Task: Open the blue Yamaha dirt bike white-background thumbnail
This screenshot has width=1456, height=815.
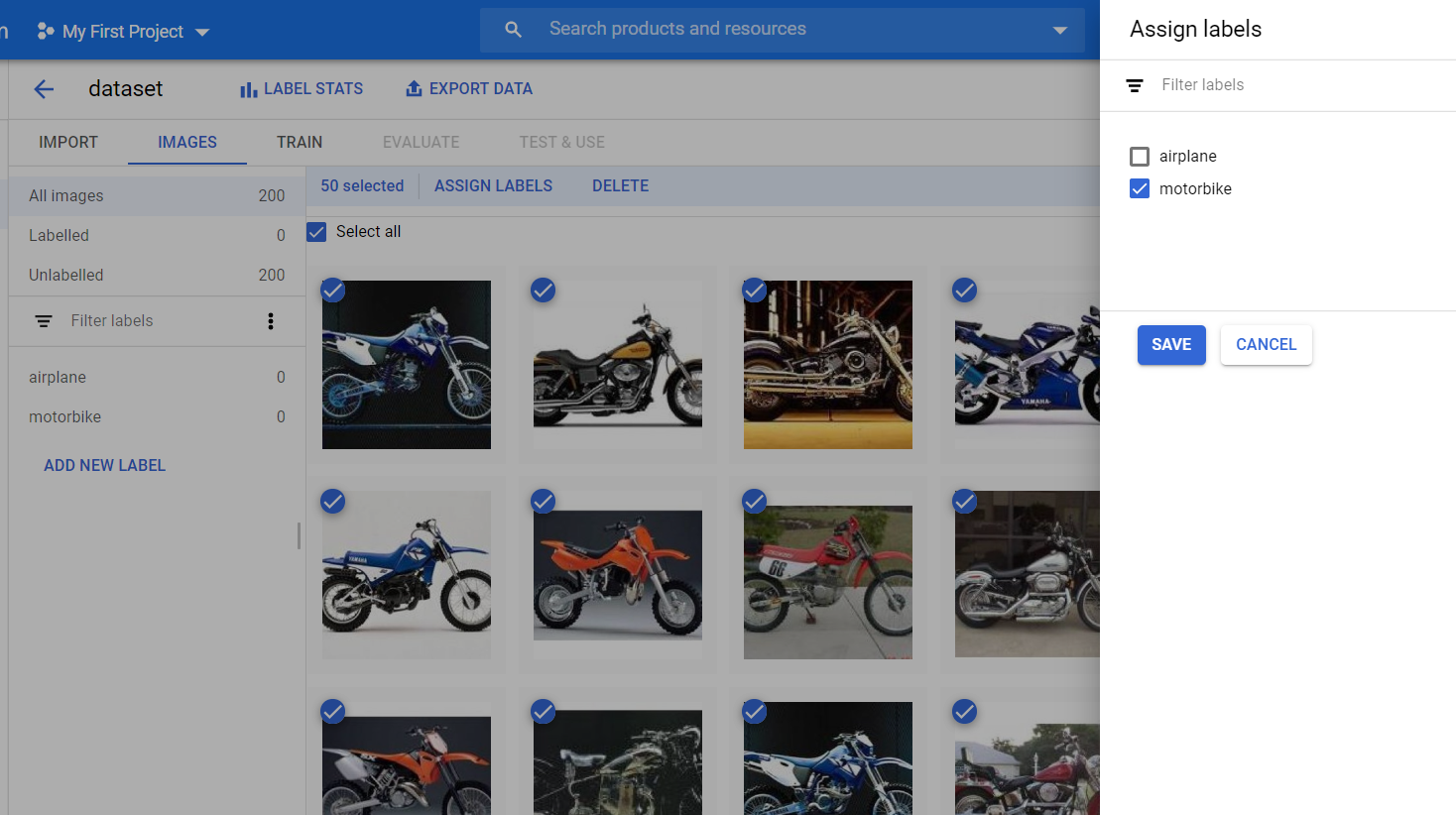Action: 407,575
